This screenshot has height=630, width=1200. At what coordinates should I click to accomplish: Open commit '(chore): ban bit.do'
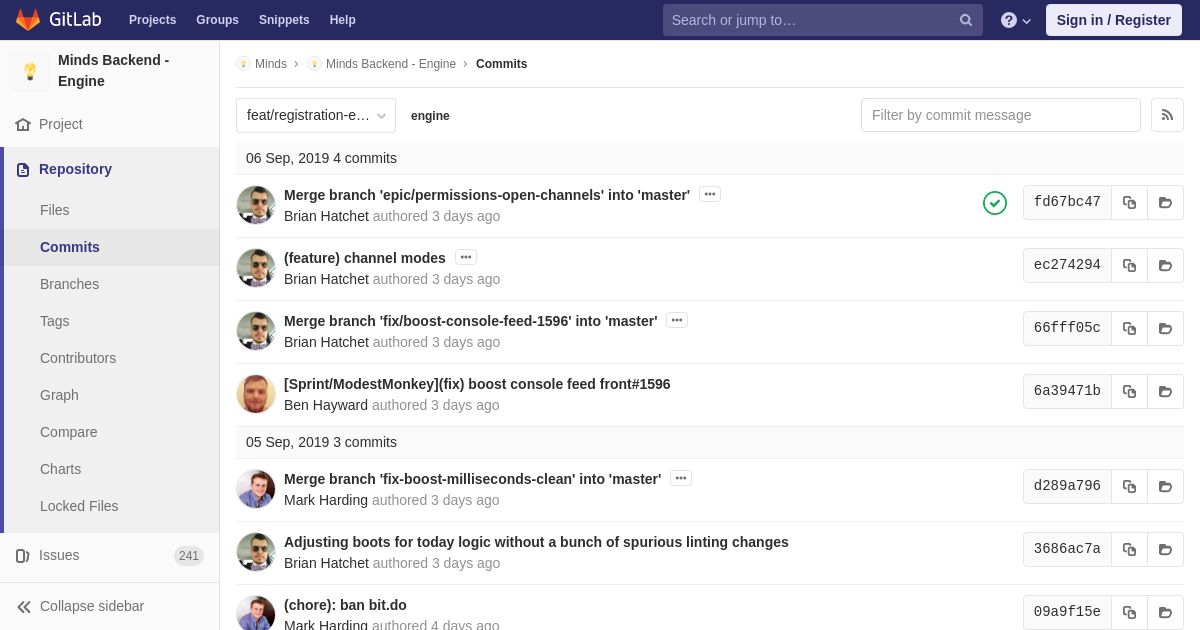click(345, 605)
